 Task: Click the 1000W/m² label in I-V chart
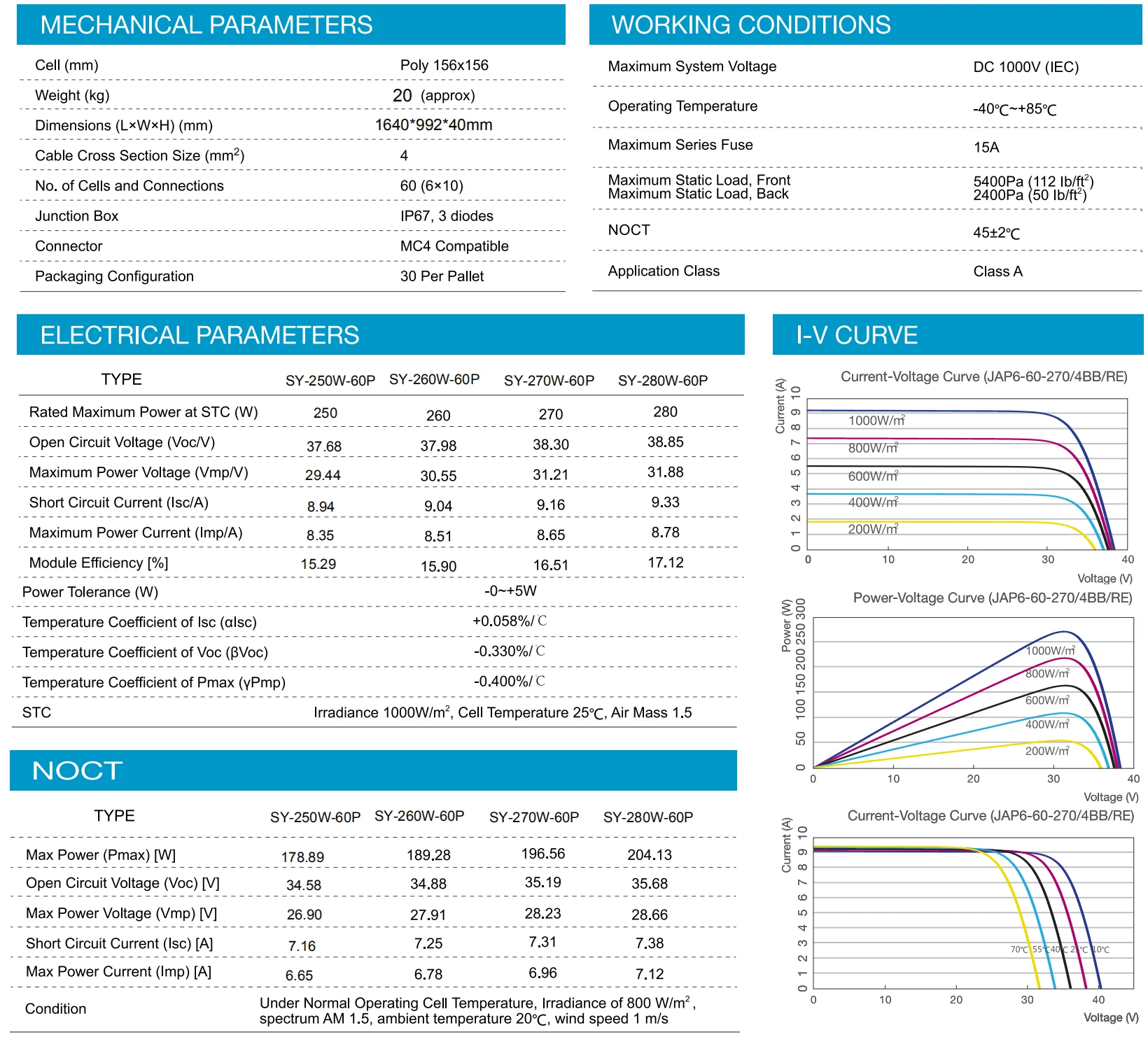(876, 421)
